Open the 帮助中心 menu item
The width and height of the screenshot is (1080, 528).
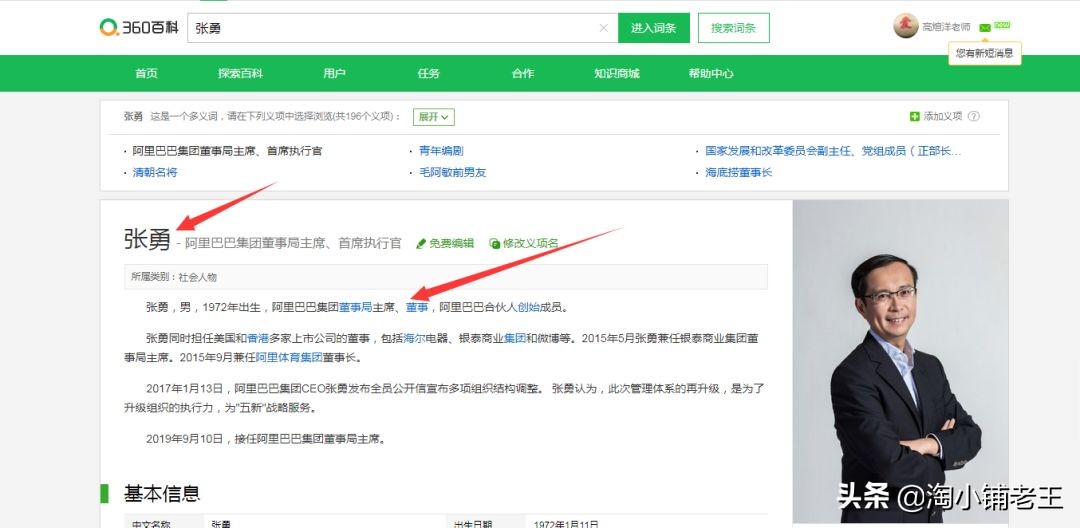(711, 73)
